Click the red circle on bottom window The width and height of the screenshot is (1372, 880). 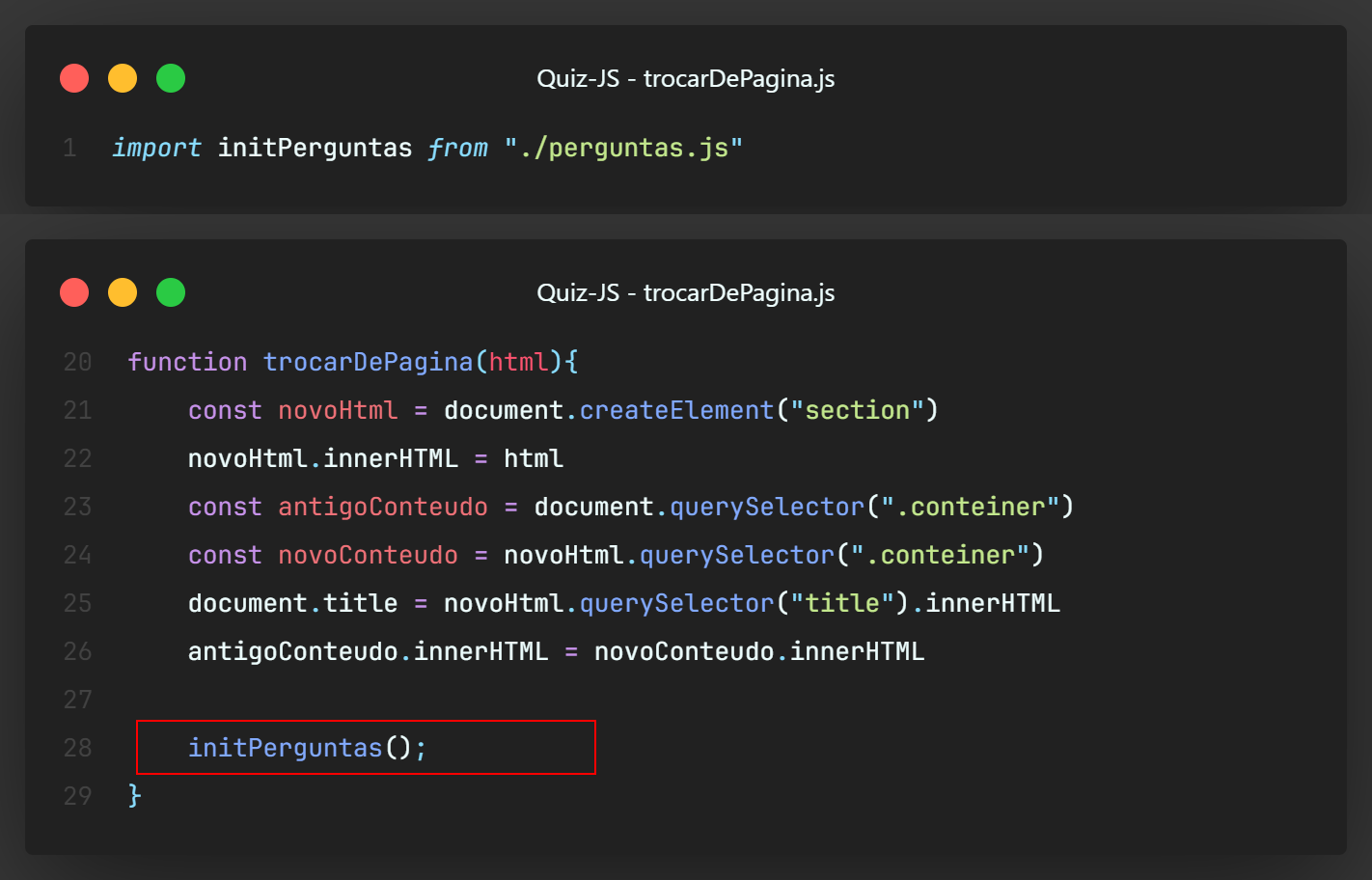click(x=74, y=292)
